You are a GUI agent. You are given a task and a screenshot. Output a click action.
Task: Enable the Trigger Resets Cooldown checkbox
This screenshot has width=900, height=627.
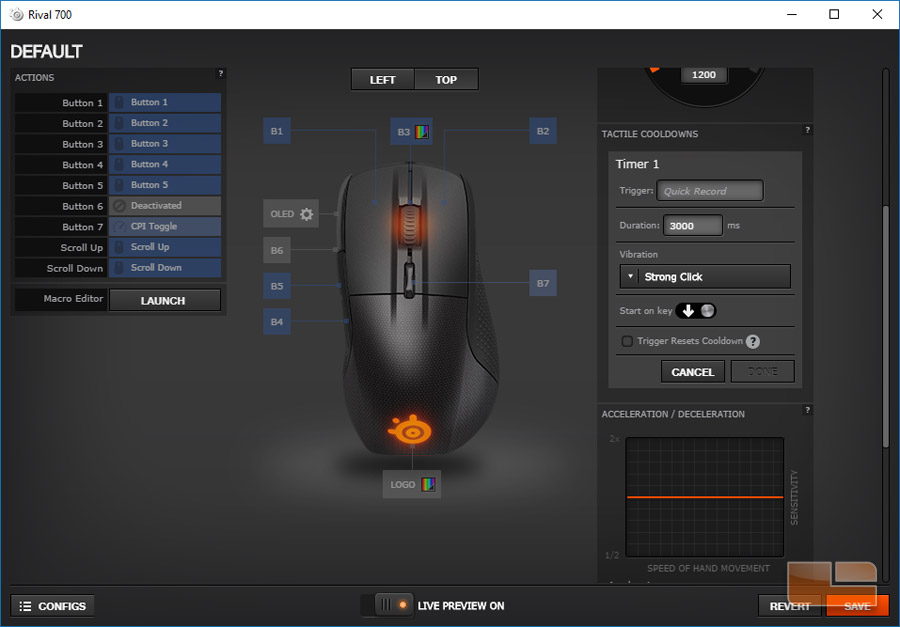pos(627,341)
